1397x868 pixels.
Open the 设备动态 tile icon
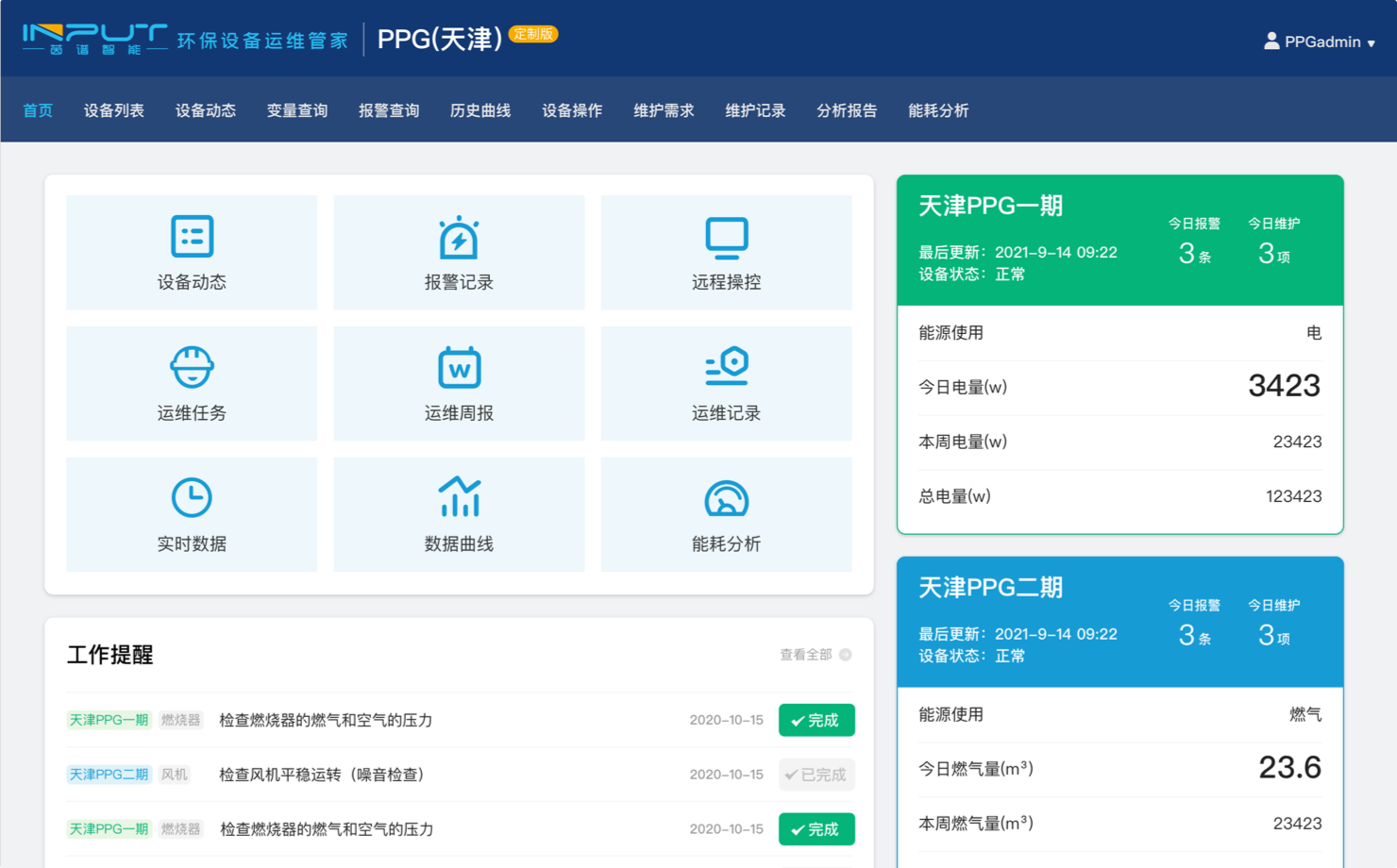pyautogui.click(x=192, y=236)
